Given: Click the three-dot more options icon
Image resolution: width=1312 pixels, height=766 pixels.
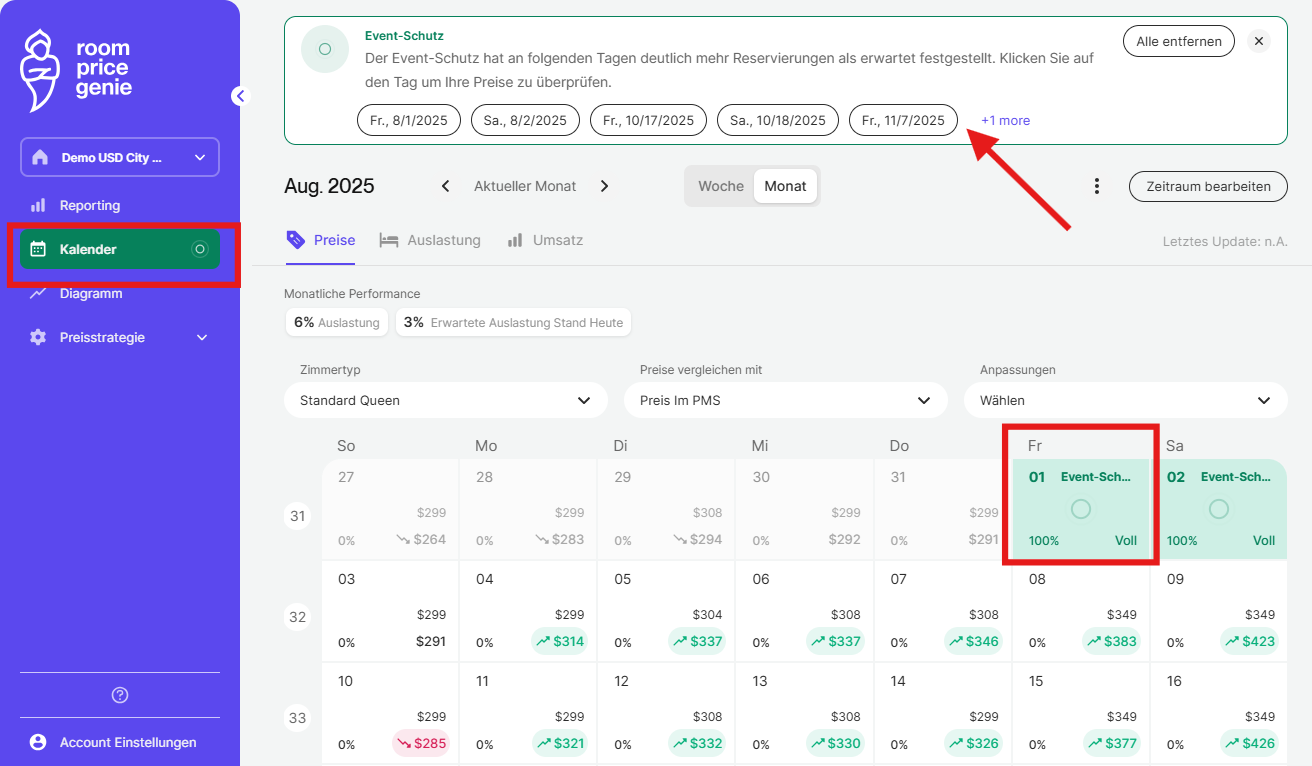Looking at the screenshot, I should pos(1097,186).
